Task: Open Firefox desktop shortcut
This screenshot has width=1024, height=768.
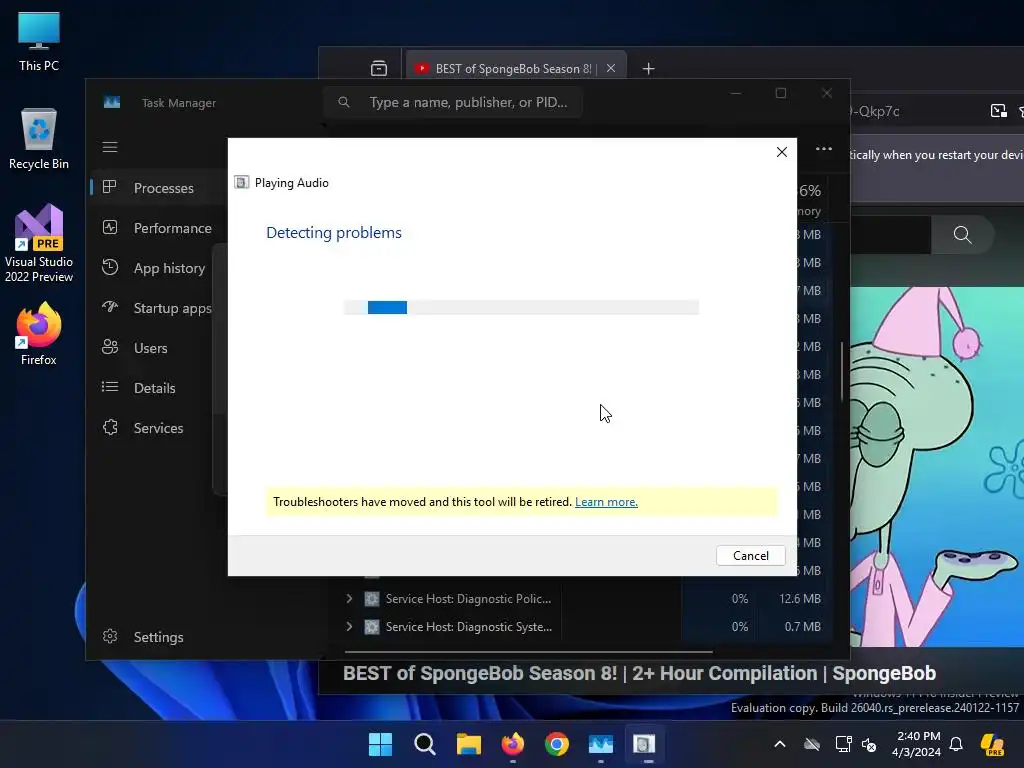Action: tap(39, 334)
